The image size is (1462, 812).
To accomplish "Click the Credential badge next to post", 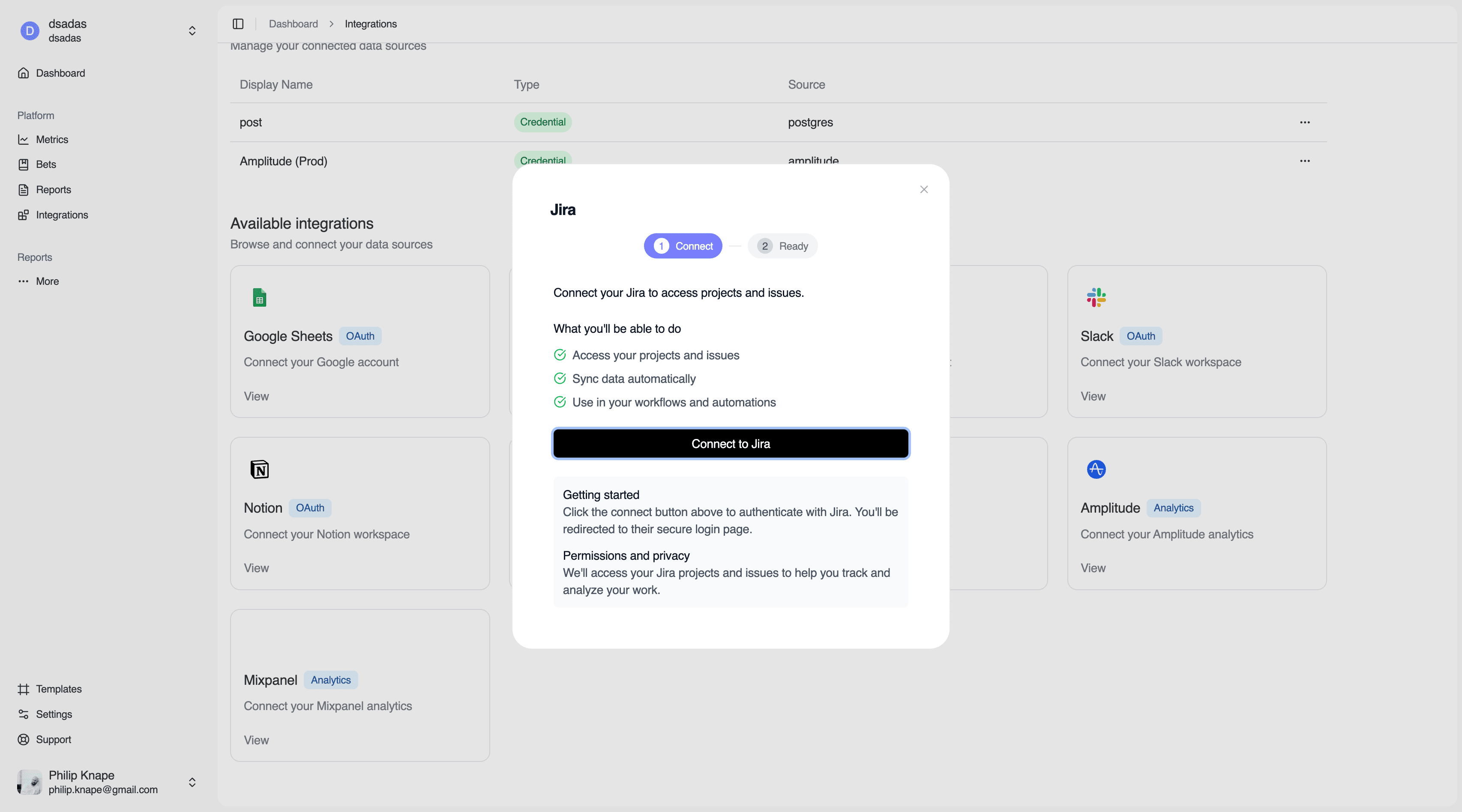I will click(x=542, y=122).
